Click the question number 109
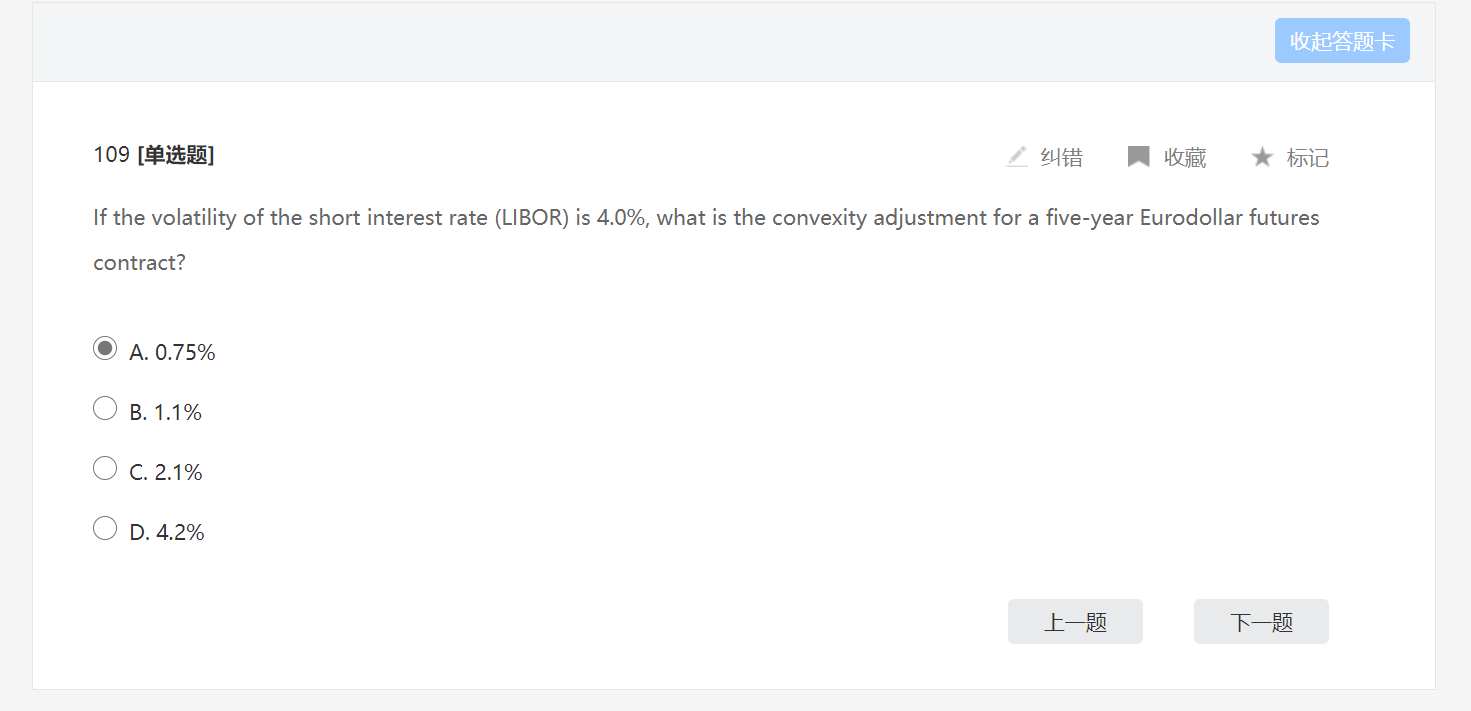 [111, 155]
